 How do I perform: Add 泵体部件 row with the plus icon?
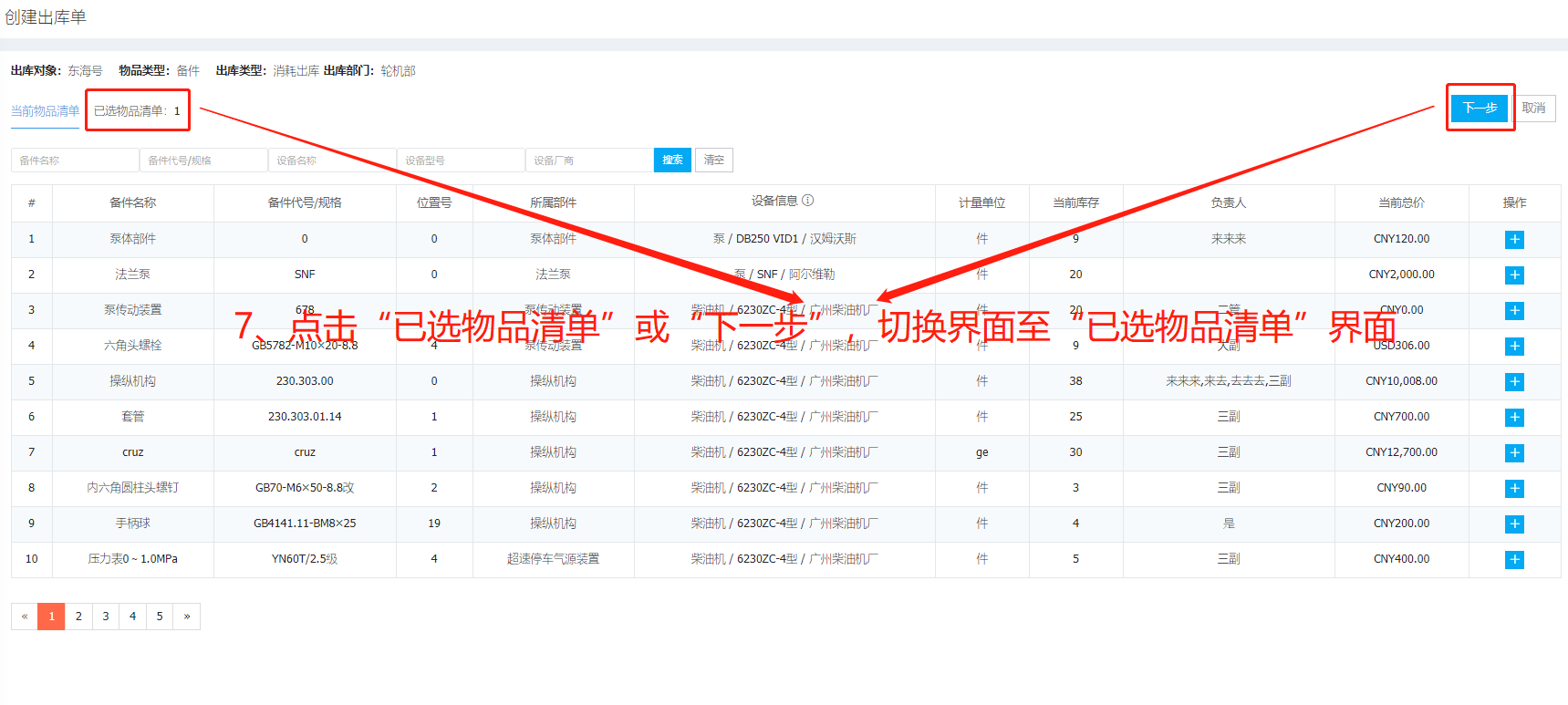(x=1514, y=240)
